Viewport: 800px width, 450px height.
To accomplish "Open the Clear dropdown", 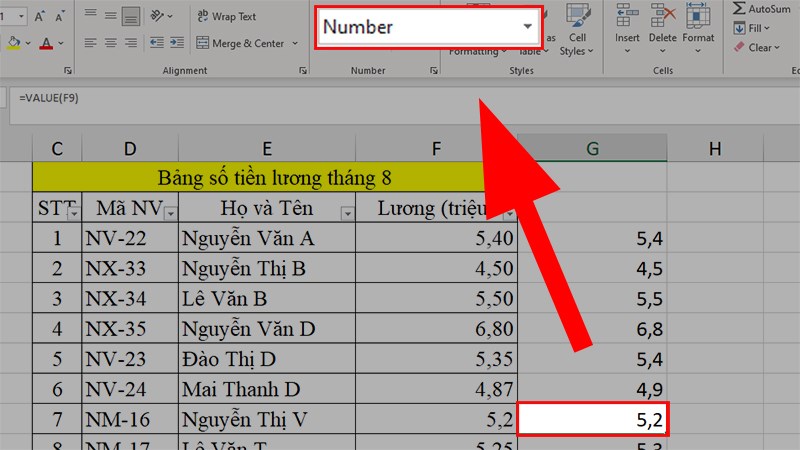I will click(757, 47).
